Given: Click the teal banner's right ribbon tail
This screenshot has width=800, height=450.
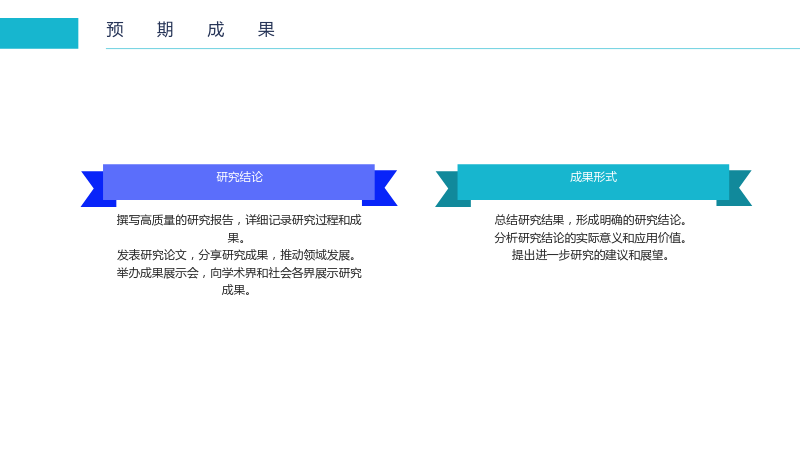Looking at the screenshot, I should point(737,188).
